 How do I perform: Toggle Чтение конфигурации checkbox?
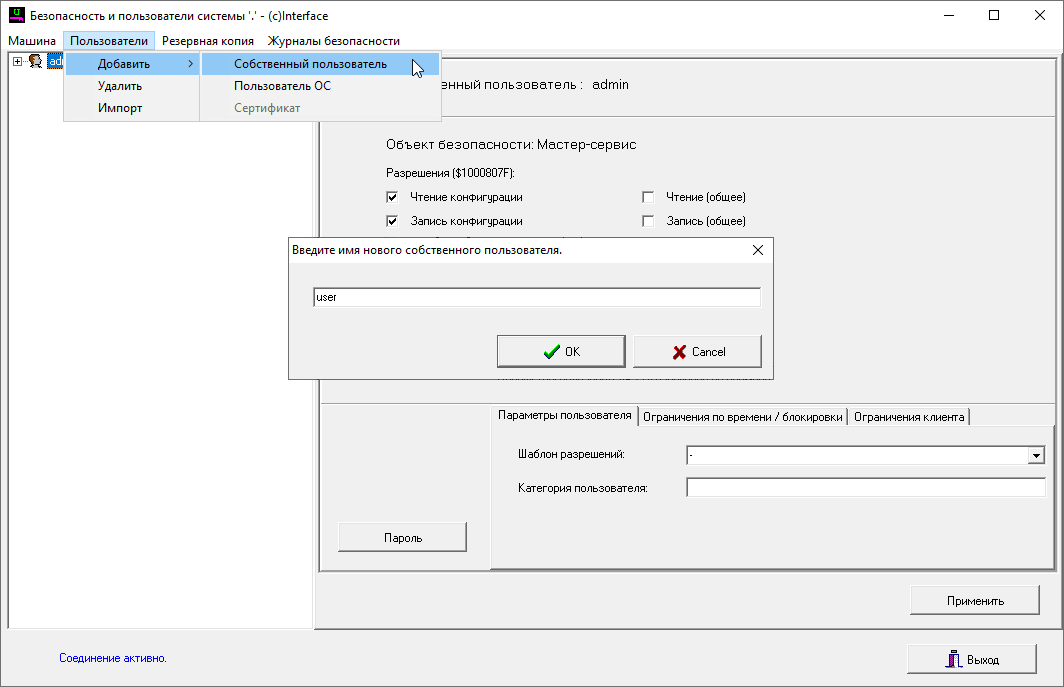point(393,197)
